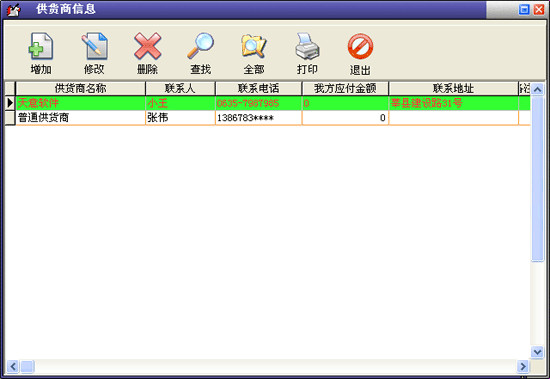
Task: Click the 联系人 column header
Action: [180, 88]
